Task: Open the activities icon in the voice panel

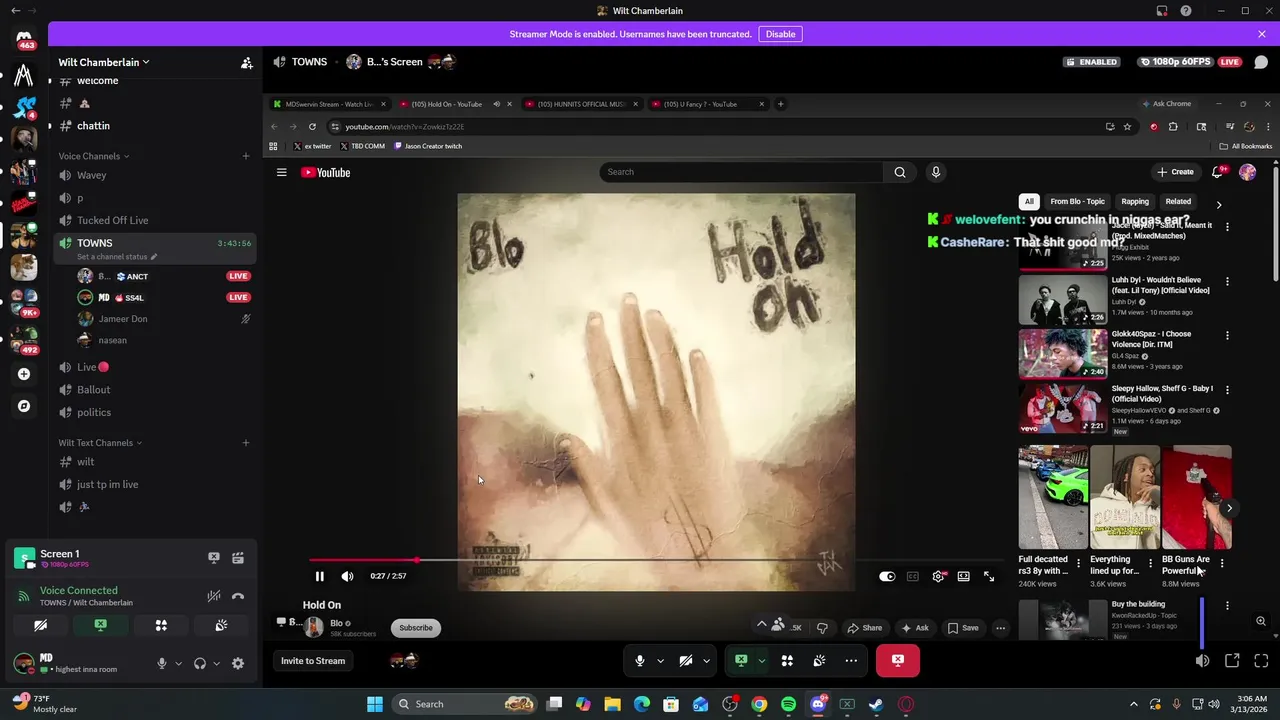Action: tap(161, 626)
